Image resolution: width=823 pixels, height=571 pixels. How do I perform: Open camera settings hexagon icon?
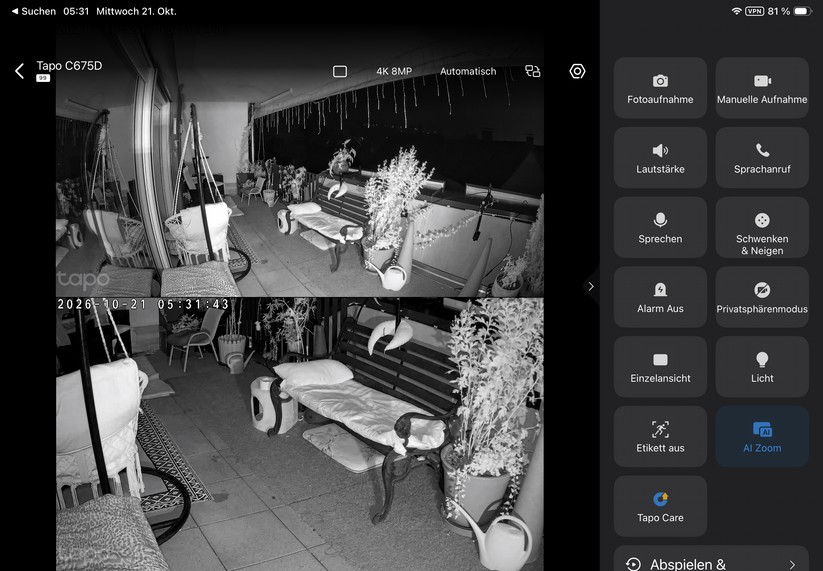coord(577,71)
